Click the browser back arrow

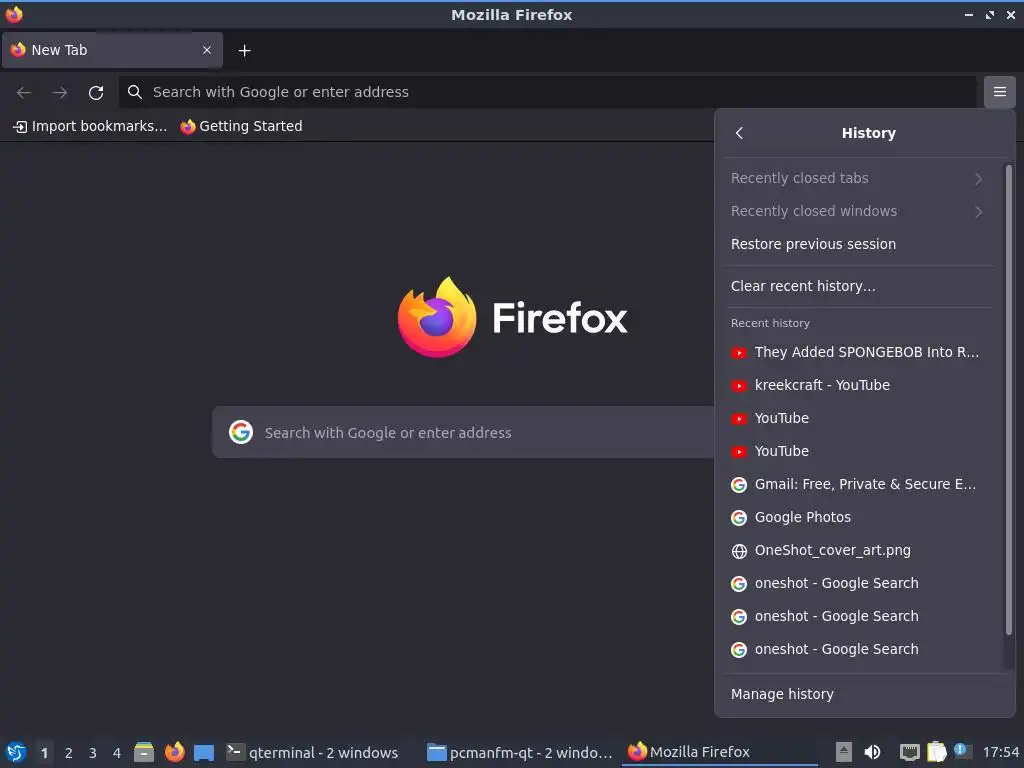tap(24, 93)
